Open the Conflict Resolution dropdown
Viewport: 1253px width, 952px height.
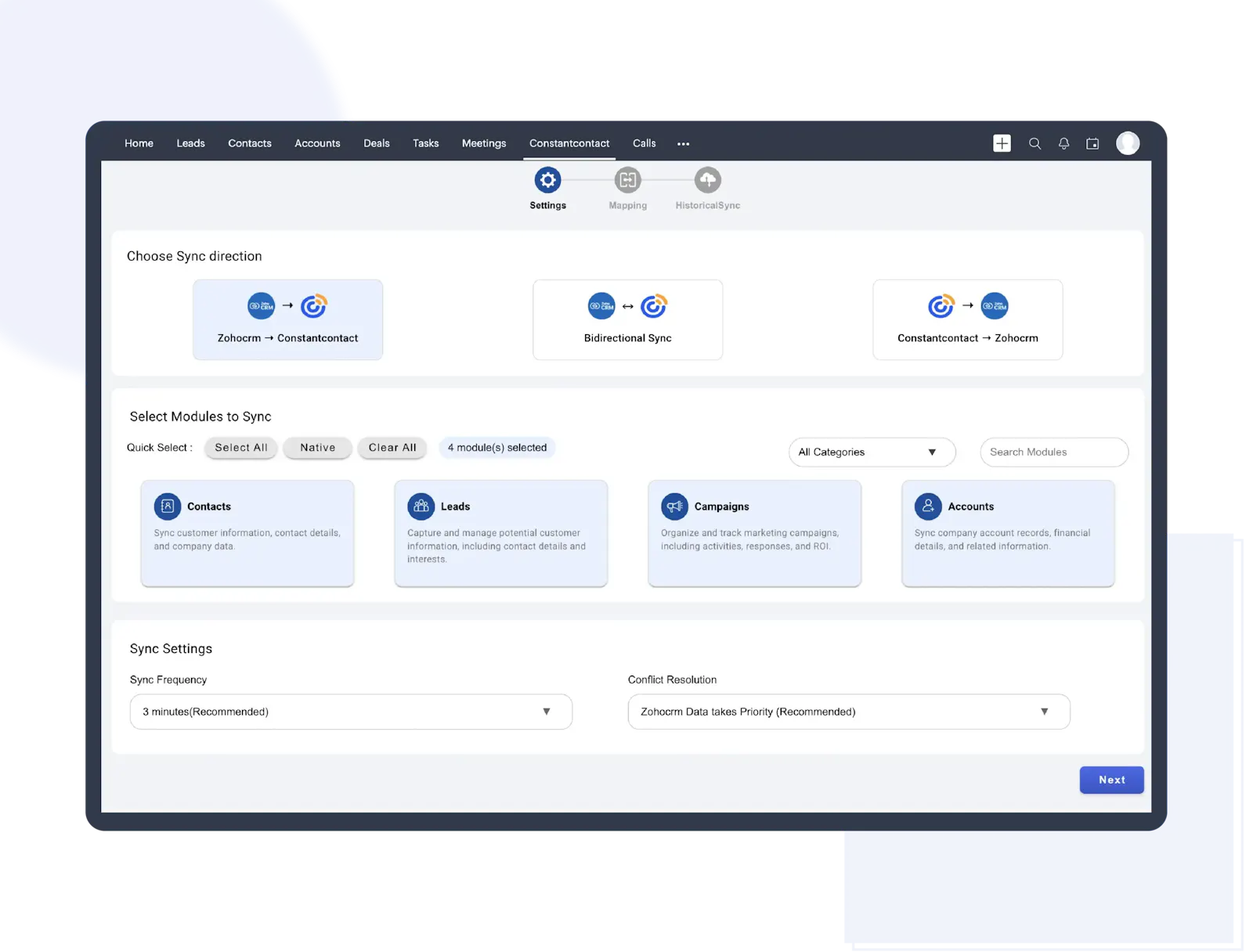click(849, 712)
